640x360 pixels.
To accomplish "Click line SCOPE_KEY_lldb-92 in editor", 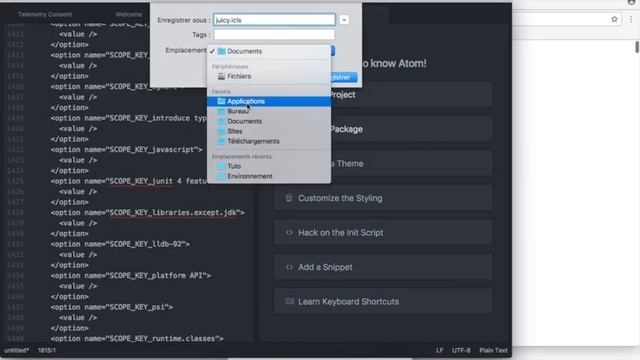I will click(x=120, y=244).
